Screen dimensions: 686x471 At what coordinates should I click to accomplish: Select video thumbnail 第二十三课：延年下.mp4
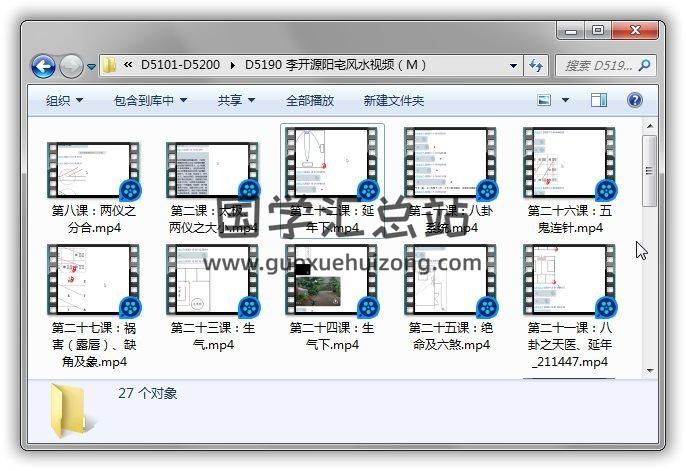click(x=331, y=163)
